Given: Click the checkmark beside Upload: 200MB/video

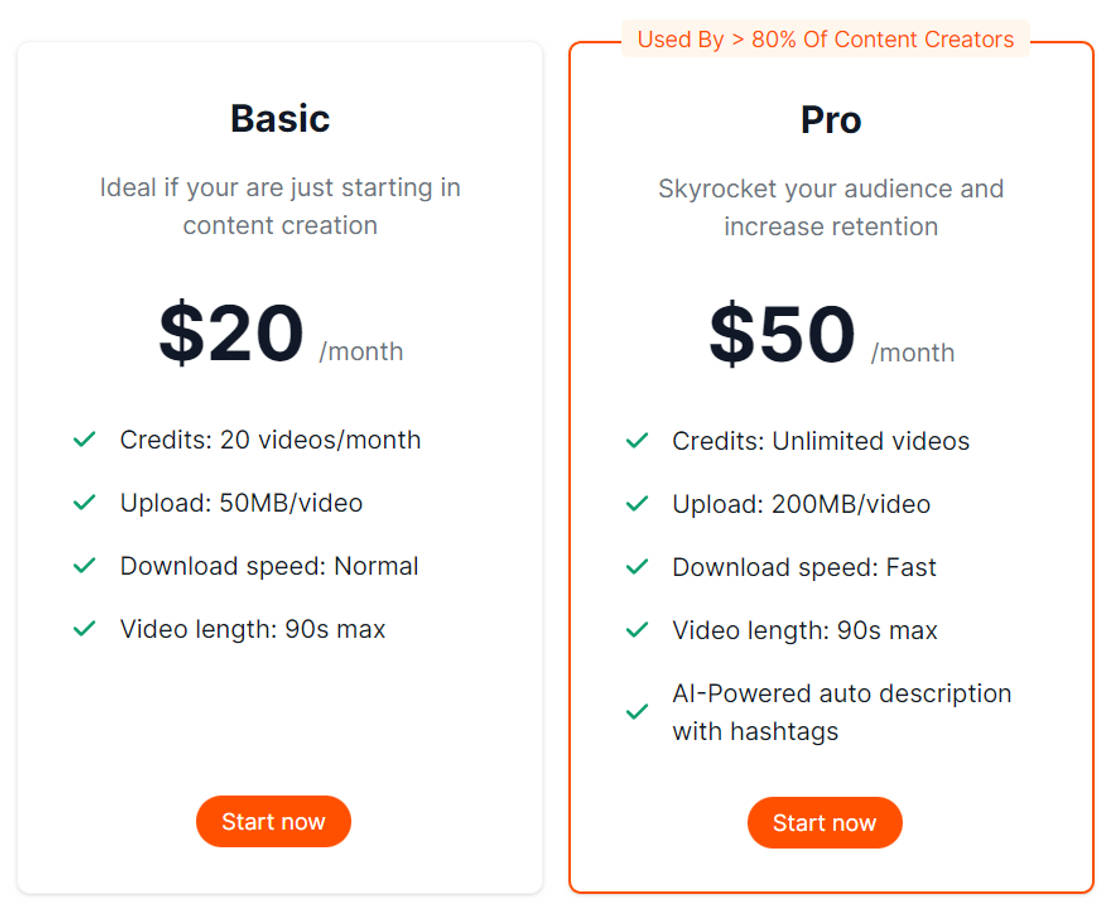Looking at the screenshot, I should click(636, 503).
